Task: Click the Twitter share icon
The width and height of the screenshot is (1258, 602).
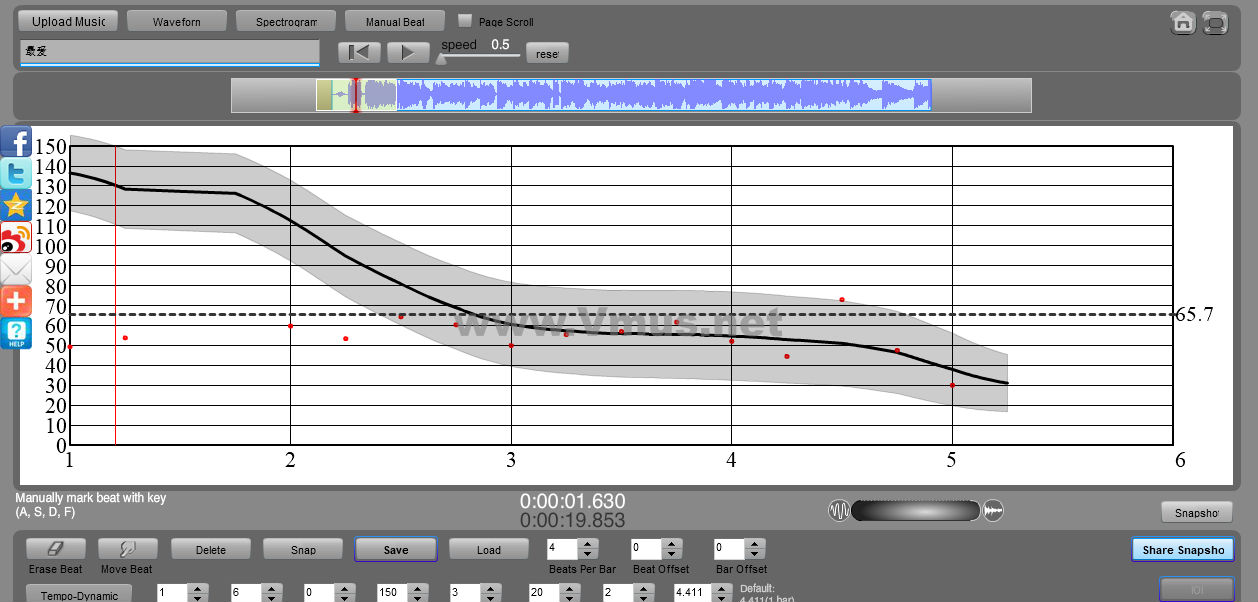Action: point(16,174)
